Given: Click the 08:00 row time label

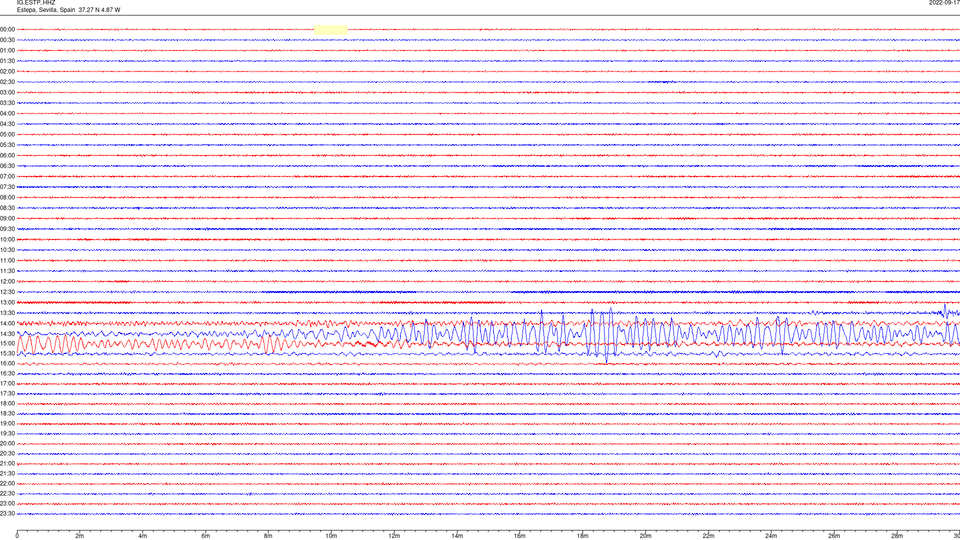Looking at the screenshot, I should point(7,197).
